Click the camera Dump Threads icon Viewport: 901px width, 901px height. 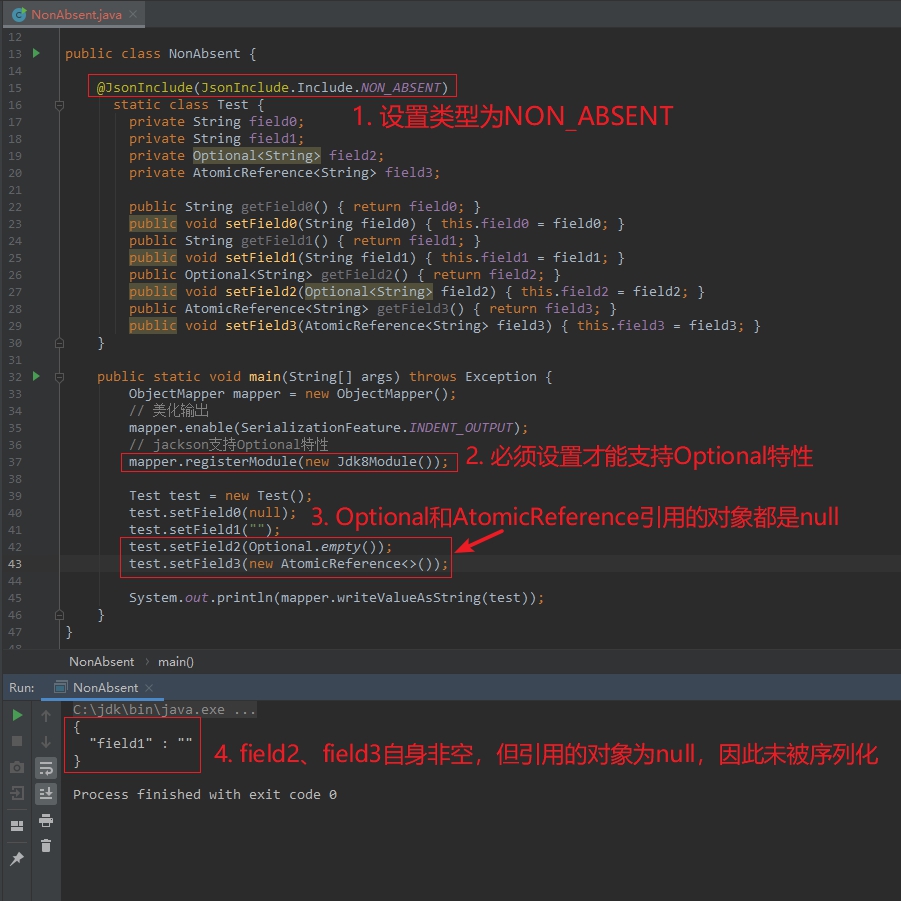pyautogui.click(x=17, y=767)
